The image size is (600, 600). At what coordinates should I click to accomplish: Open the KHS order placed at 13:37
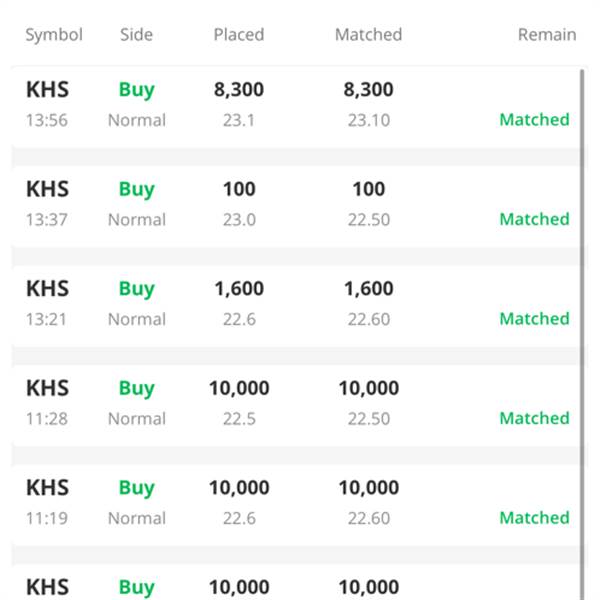click(295, 206)
